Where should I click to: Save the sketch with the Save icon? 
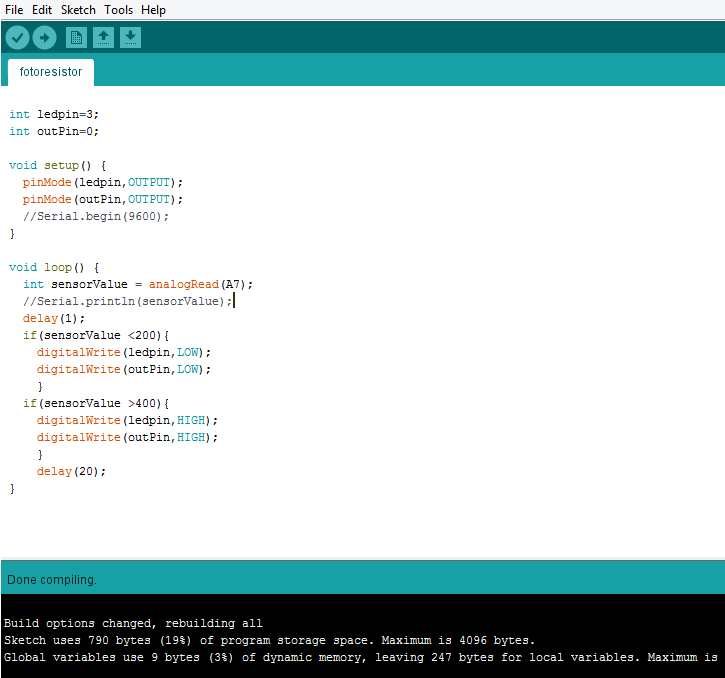tap(130, 37)
